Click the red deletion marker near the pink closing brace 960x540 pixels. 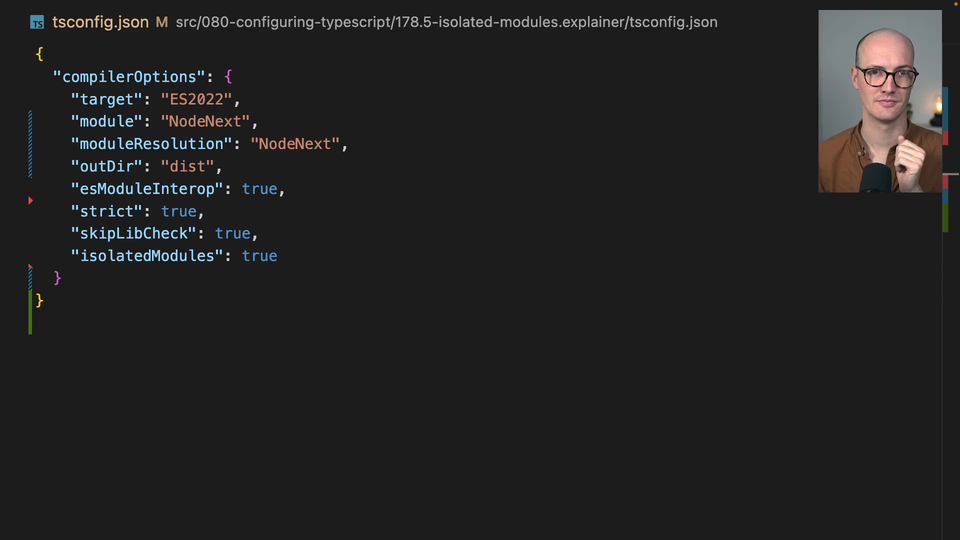coord(31,267)
